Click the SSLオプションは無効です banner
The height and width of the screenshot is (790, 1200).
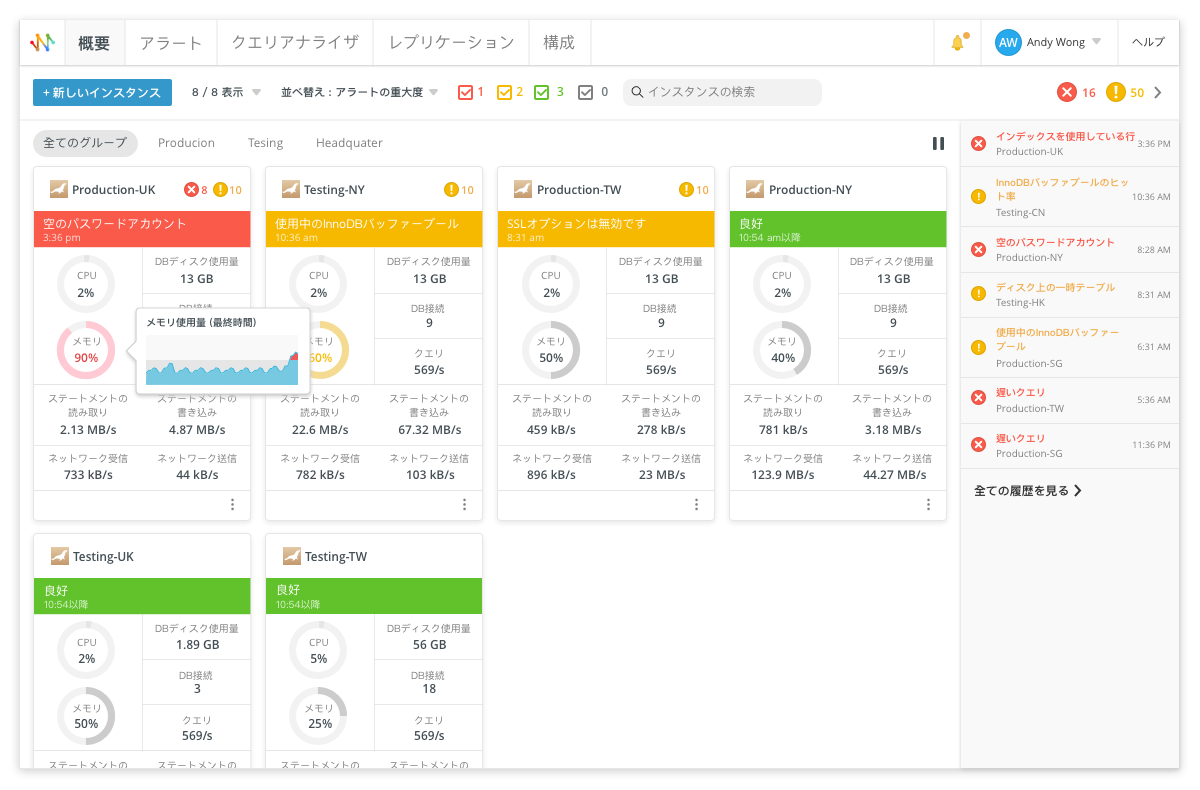606,229
